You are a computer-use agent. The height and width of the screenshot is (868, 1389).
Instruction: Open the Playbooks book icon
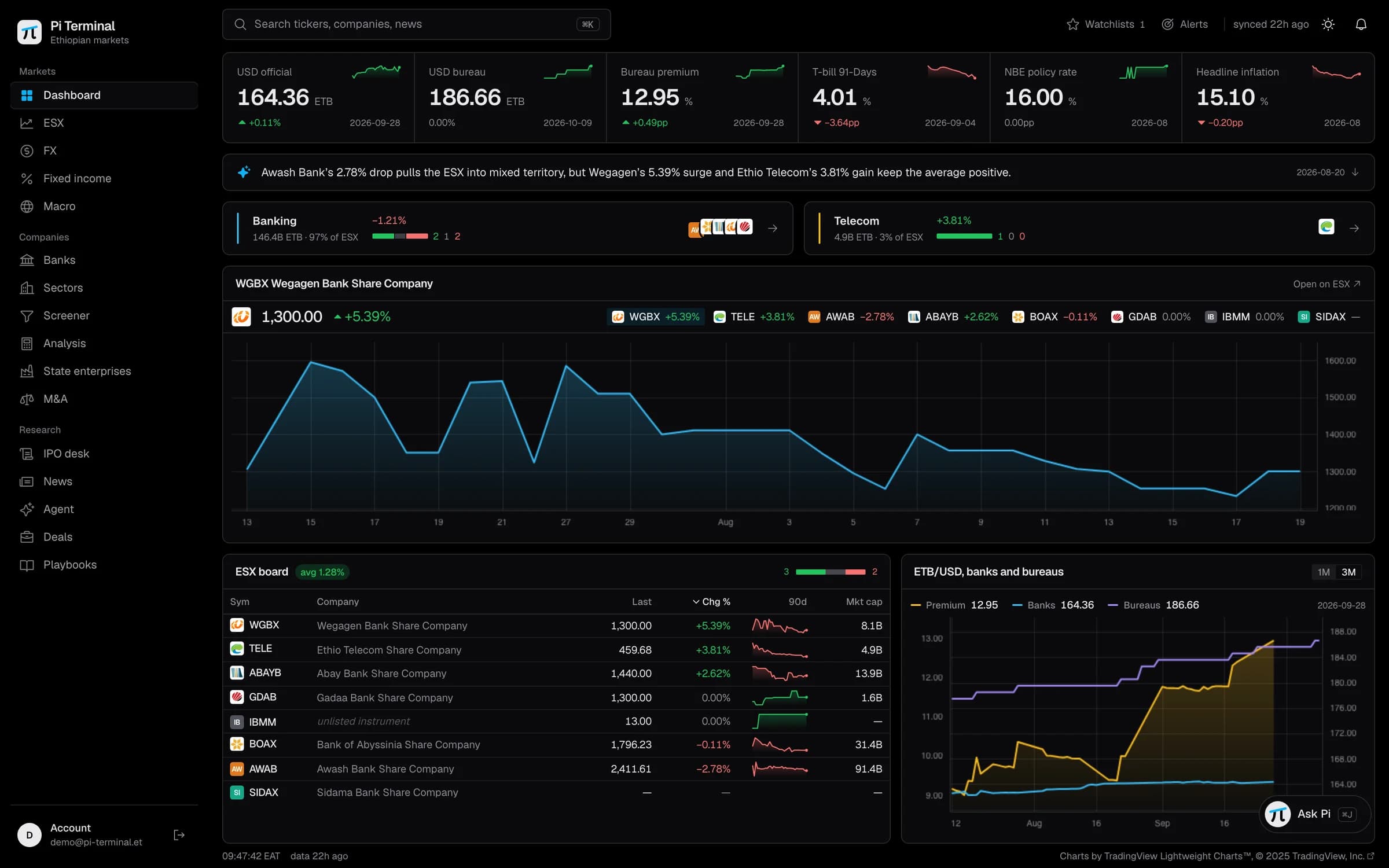[x=27, y=565]
